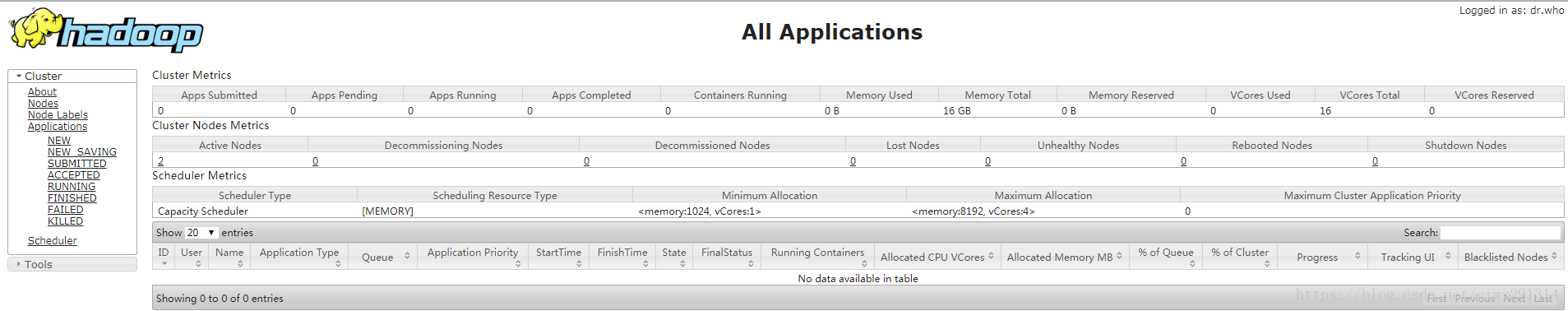Click the Decommissioned Nodes count link
The width and height of the screenshot is (1568, 311).
coord(586,161)
